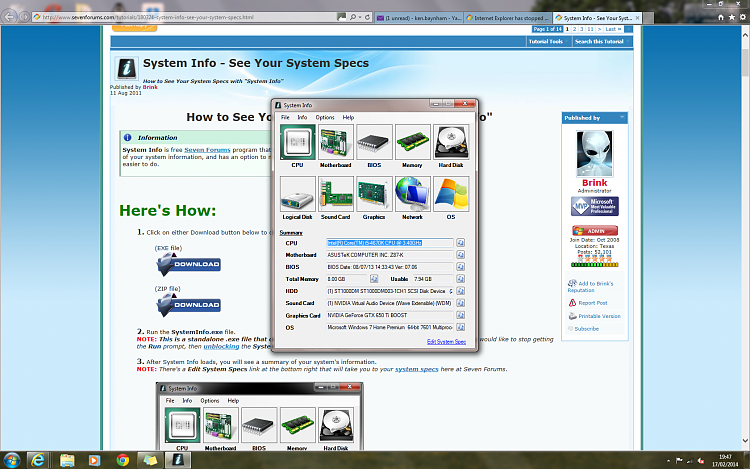
Task: Click the Brink author name in sidebar
Action: pyautogui.click(x=595, y=183)
